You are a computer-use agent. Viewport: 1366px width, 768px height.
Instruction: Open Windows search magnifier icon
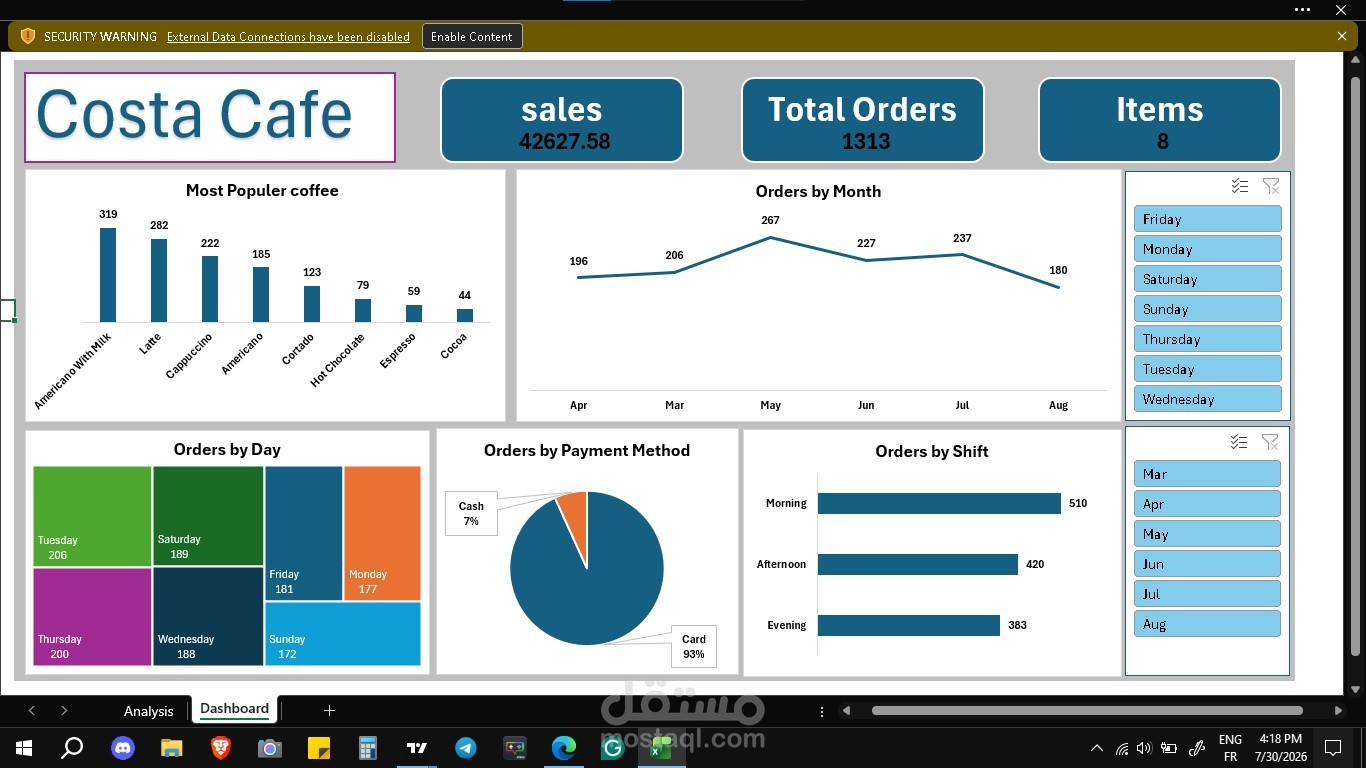click(x=72, y=747)
